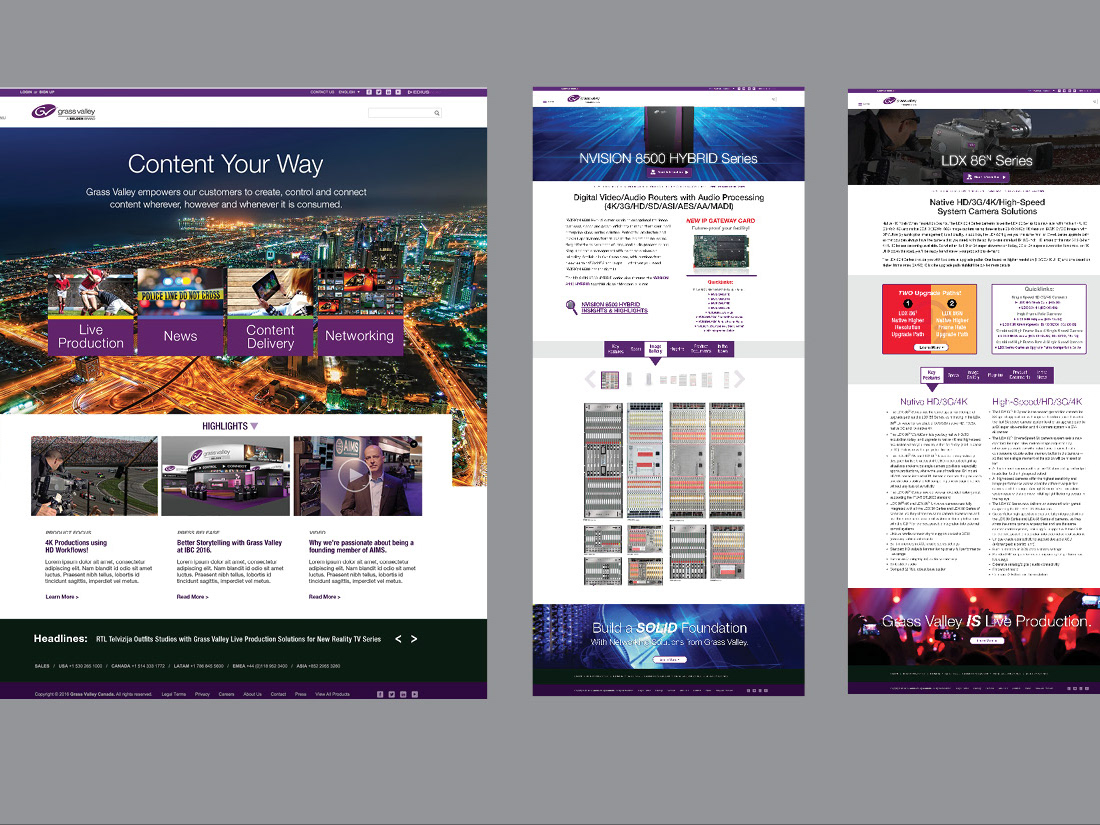Click Grass Valley logo on NVISION page

click(x=584, y=100)
